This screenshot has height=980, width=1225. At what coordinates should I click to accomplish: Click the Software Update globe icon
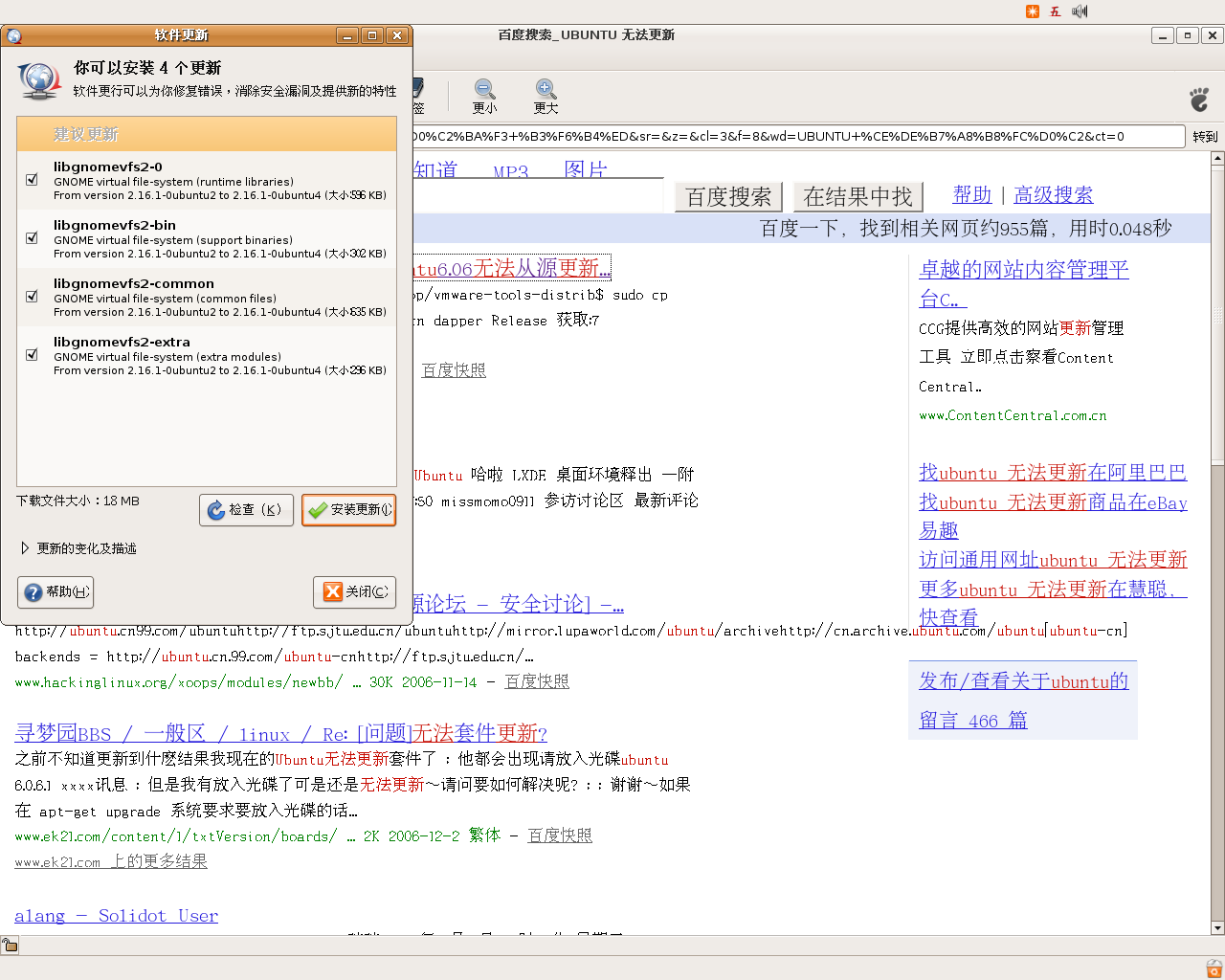(x=39, y=80)
